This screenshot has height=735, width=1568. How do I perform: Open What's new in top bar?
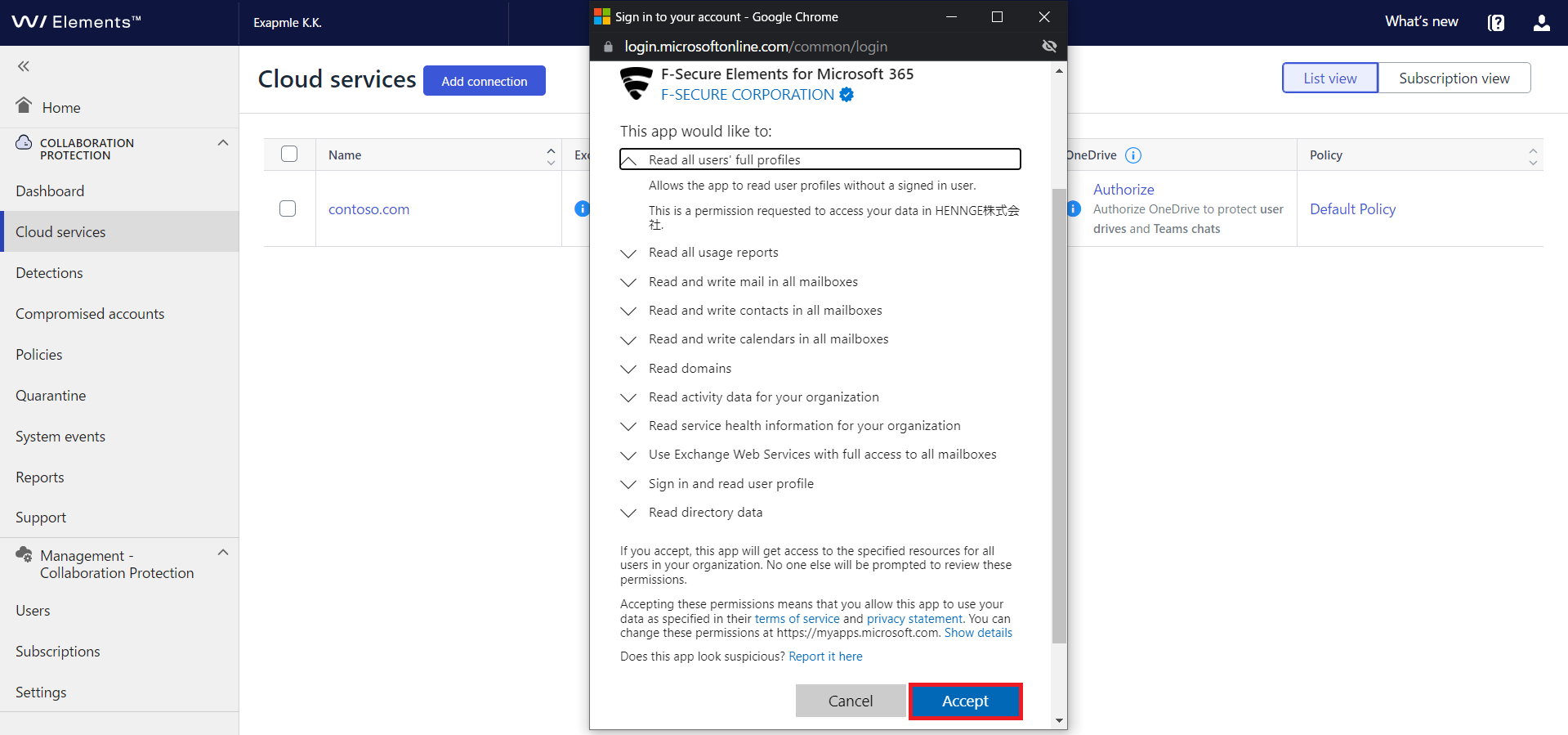click(x=1422, y=21)
